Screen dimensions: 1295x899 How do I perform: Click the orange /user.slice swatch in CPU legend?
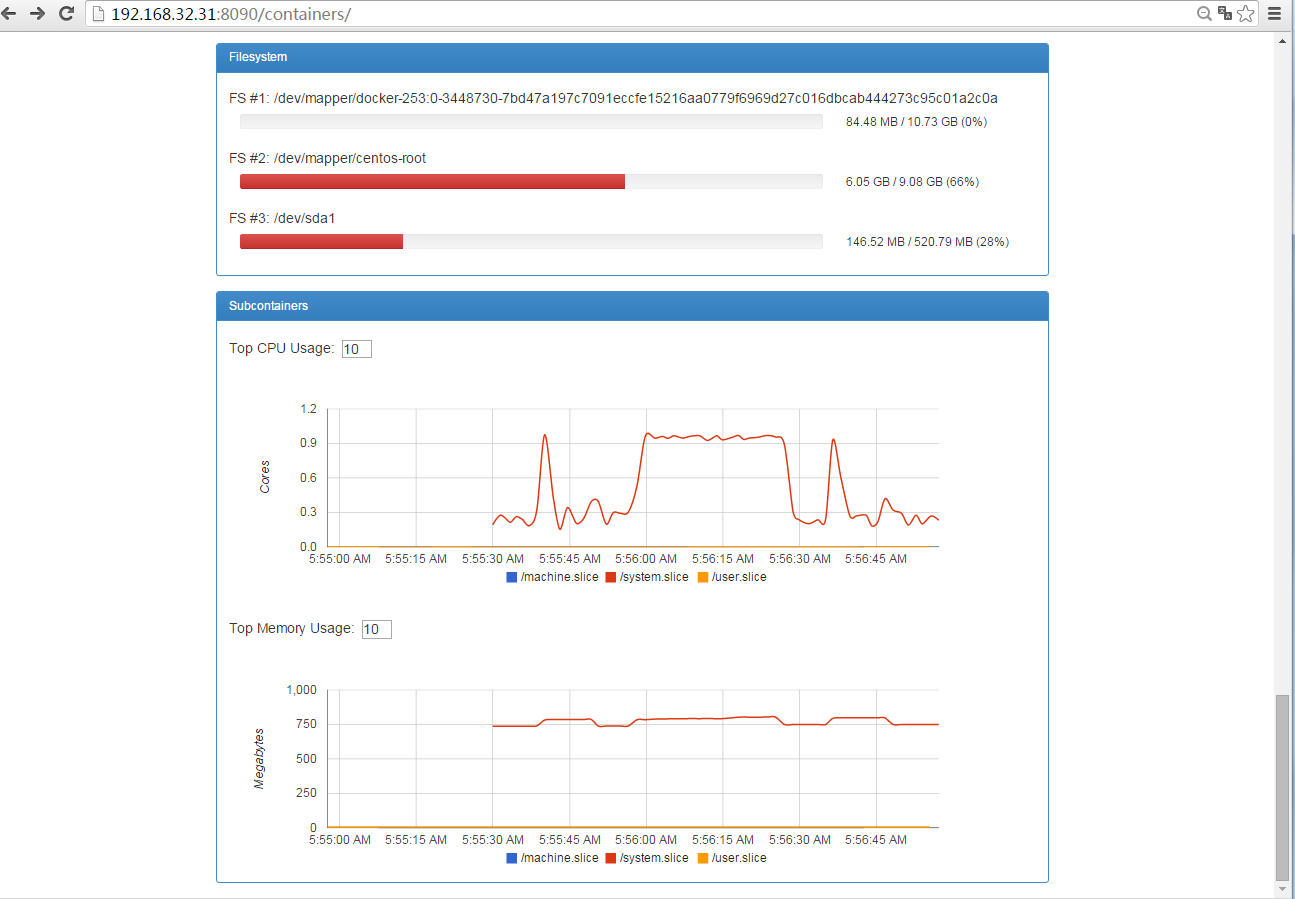(x=702, y=577)
